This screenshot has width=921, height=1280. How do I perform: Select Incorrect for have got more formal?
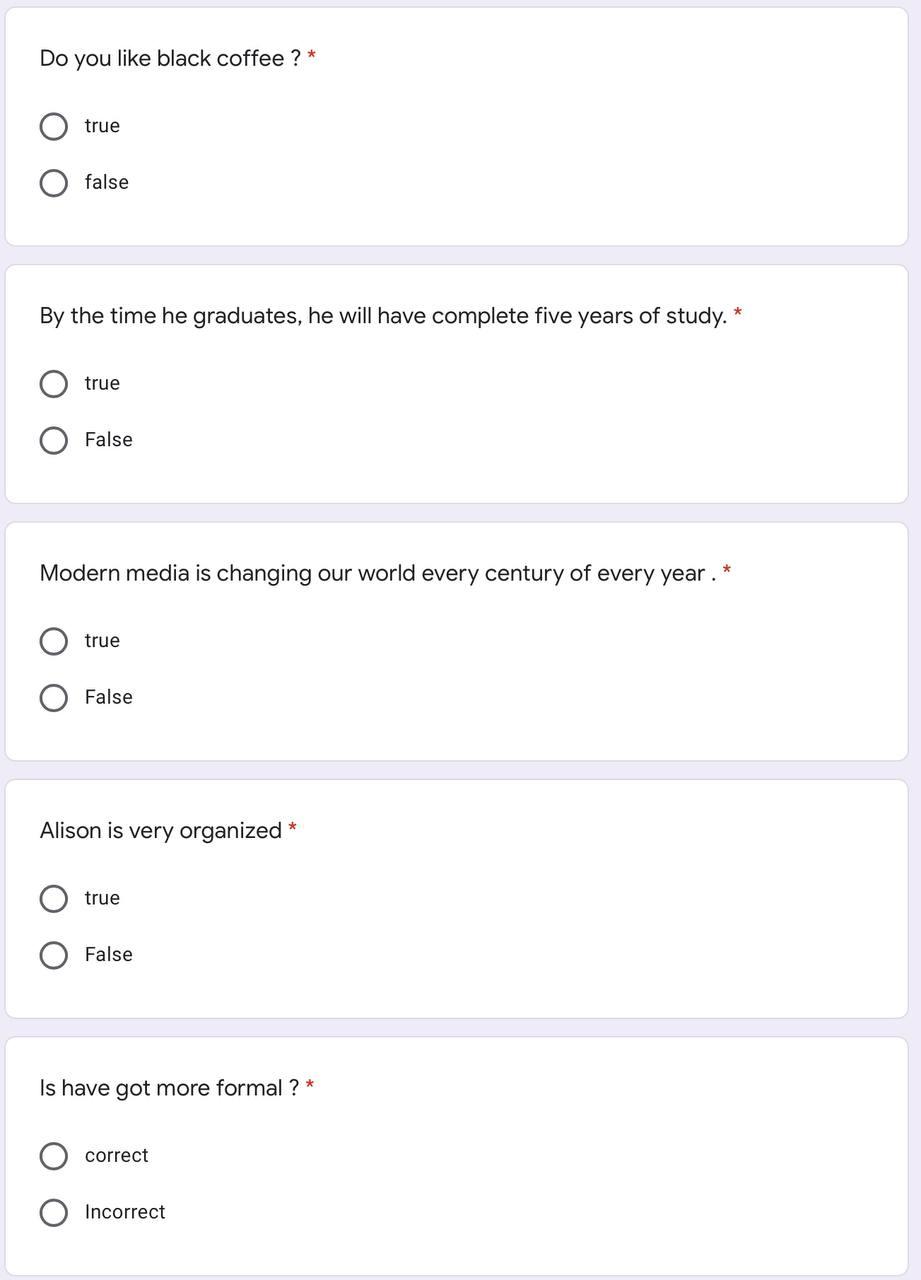tap(54, 1213)
